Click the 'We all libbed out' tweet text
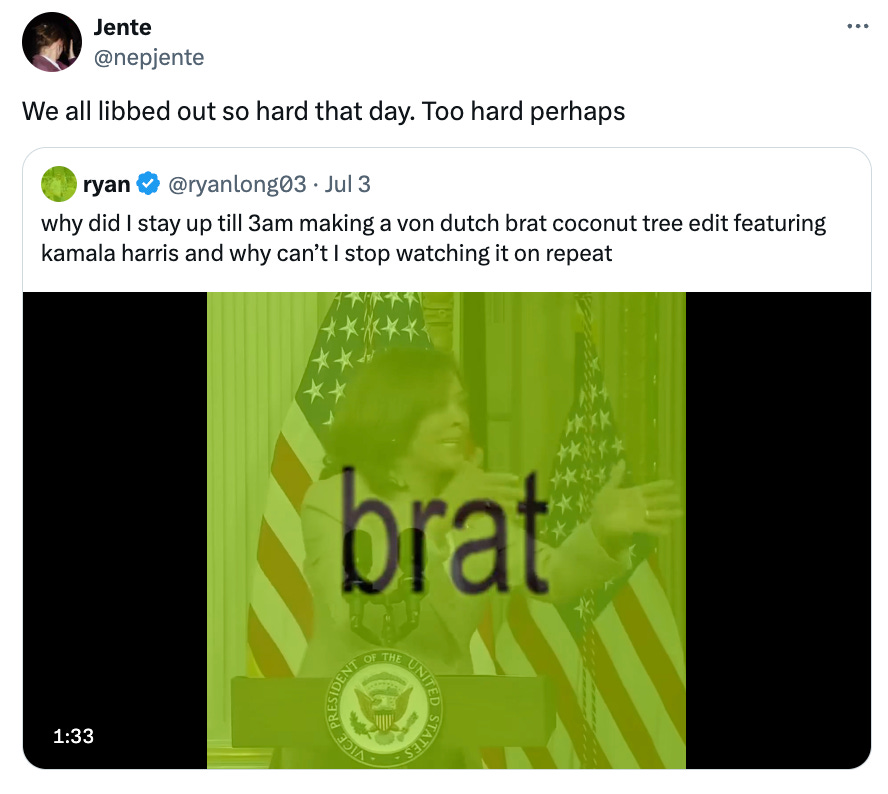 tap(323, 111)
